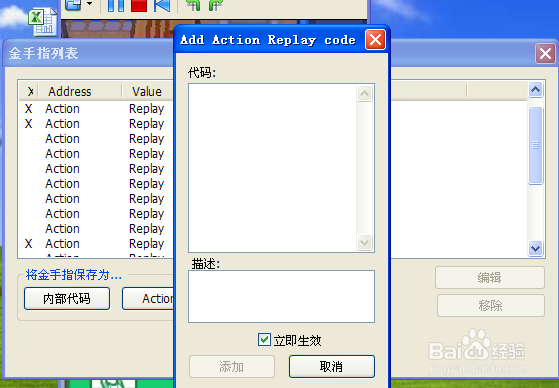Select the third Action Replay row, first without X
559x388 pixels.
click(x=96, y=139)
